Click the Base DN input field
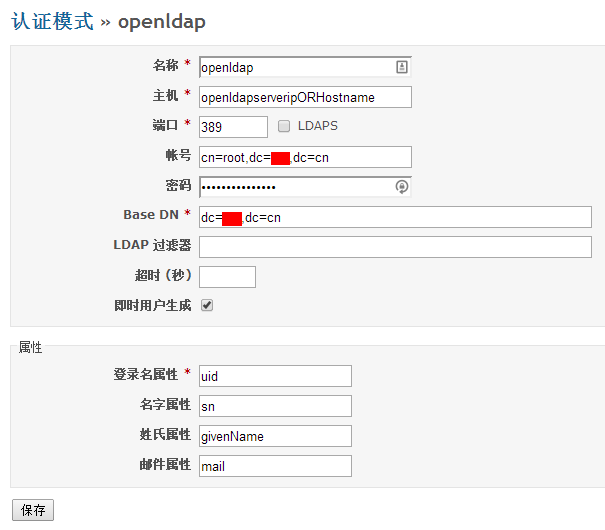Viewport: 605px width, 530px height. click(x=395, y=217)
